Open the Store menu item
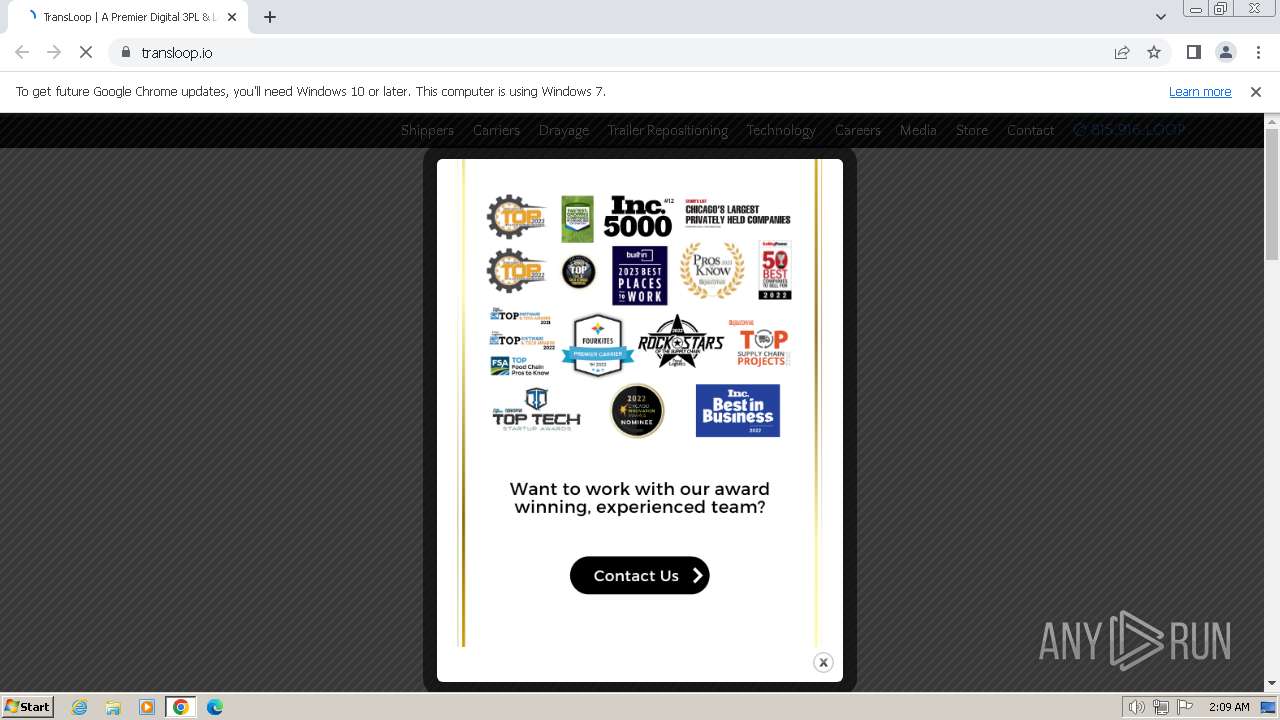Screen dimensions: 1280x720 coord(972,130)
